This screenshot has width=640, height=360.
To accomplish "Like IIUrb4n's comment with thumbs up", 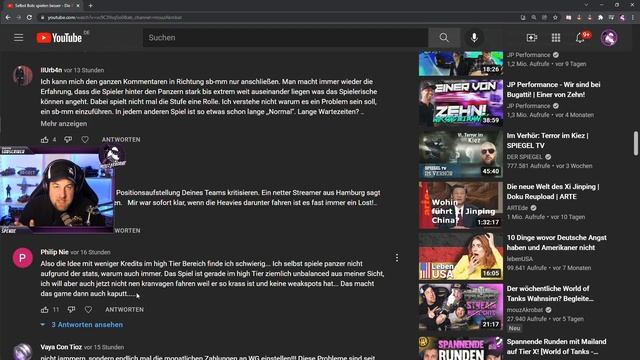I will [44, 140].
